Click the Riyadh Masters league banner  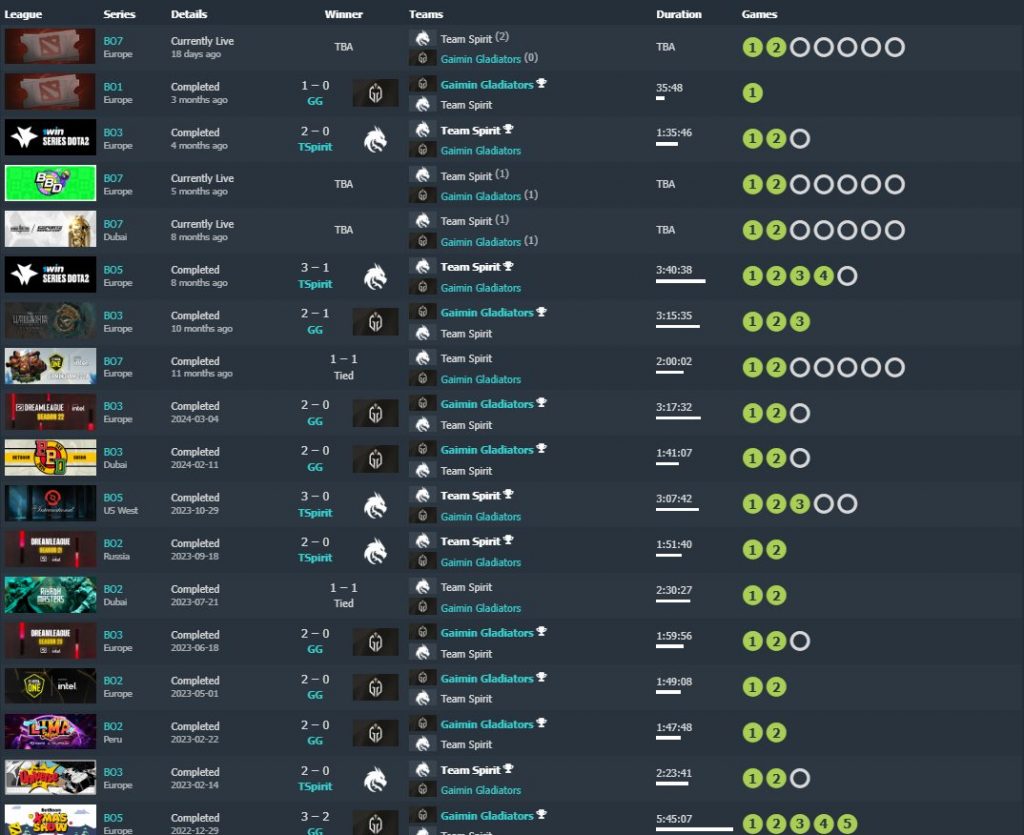50,595
